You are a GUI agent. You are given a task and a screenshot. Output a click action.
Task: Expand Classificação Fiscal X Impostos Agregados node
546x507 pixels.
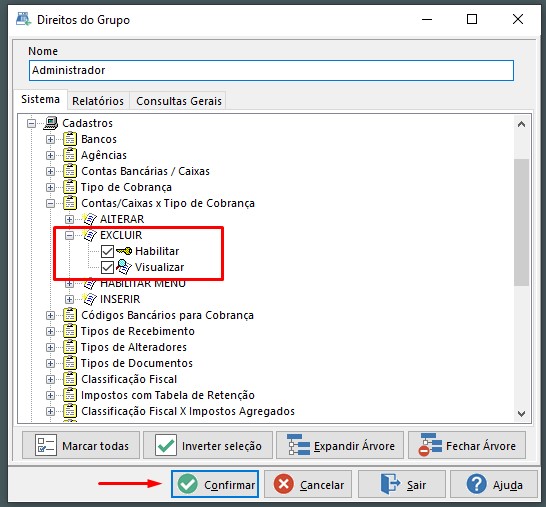(x=50, y=412)
